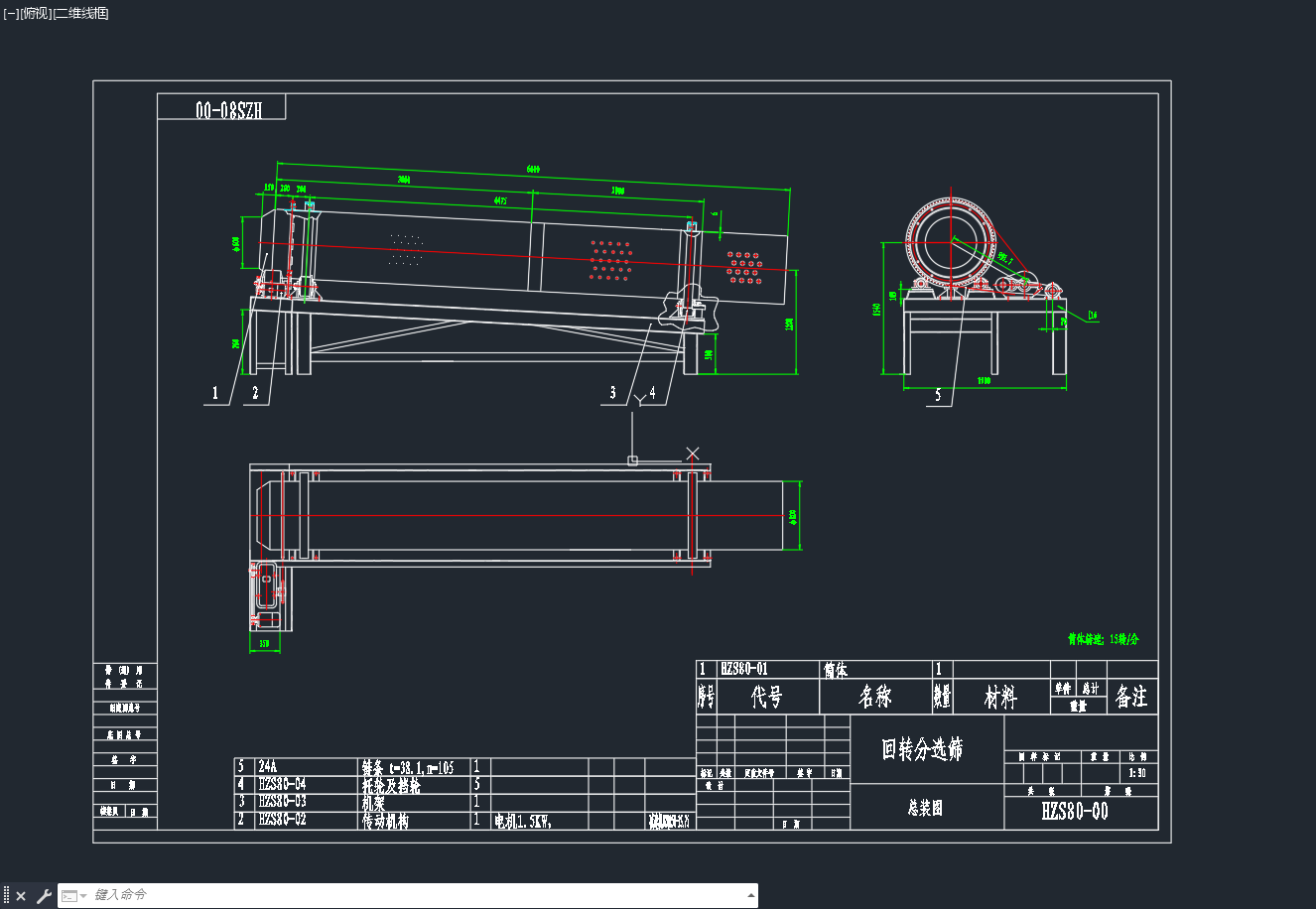Image resolution: width=1316 pixels, height=909 pixels.
Task: Click the command line drag grip handle
Action: [x=6, y=895]
